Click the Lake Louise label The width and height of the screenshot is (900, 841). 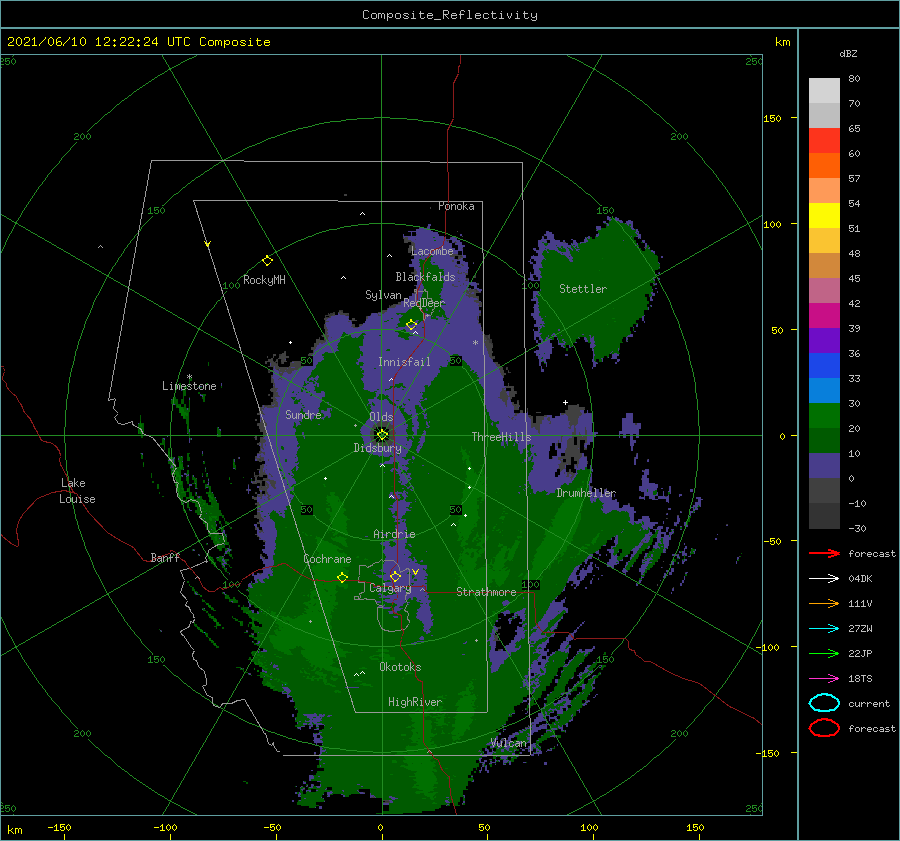coord(77,491)
